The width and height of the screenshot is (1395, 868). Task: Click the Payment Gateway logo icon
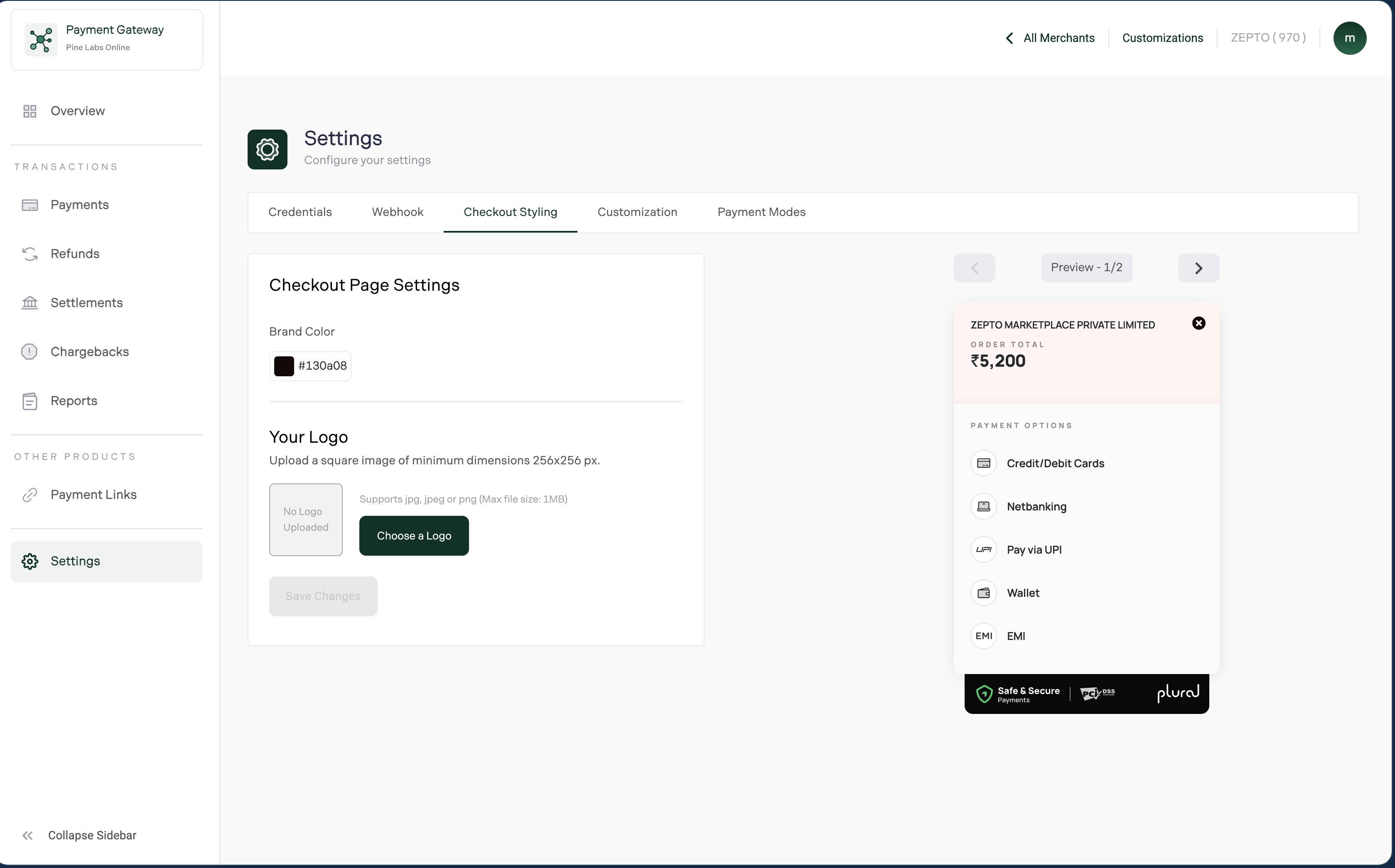[41, 39]
